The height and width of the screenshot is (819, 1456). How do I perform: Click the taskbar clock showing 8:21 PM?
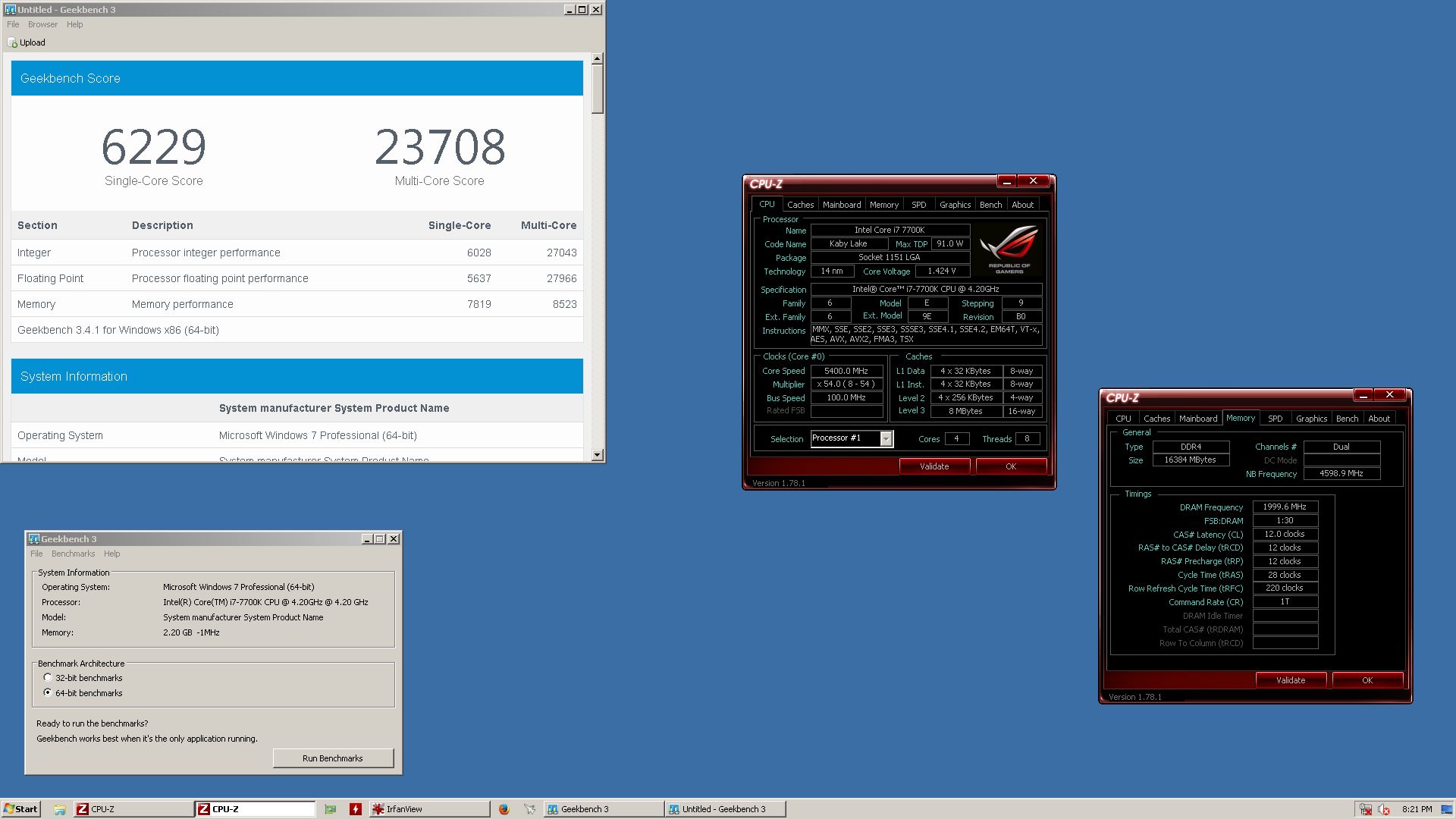click(1417, 809)
